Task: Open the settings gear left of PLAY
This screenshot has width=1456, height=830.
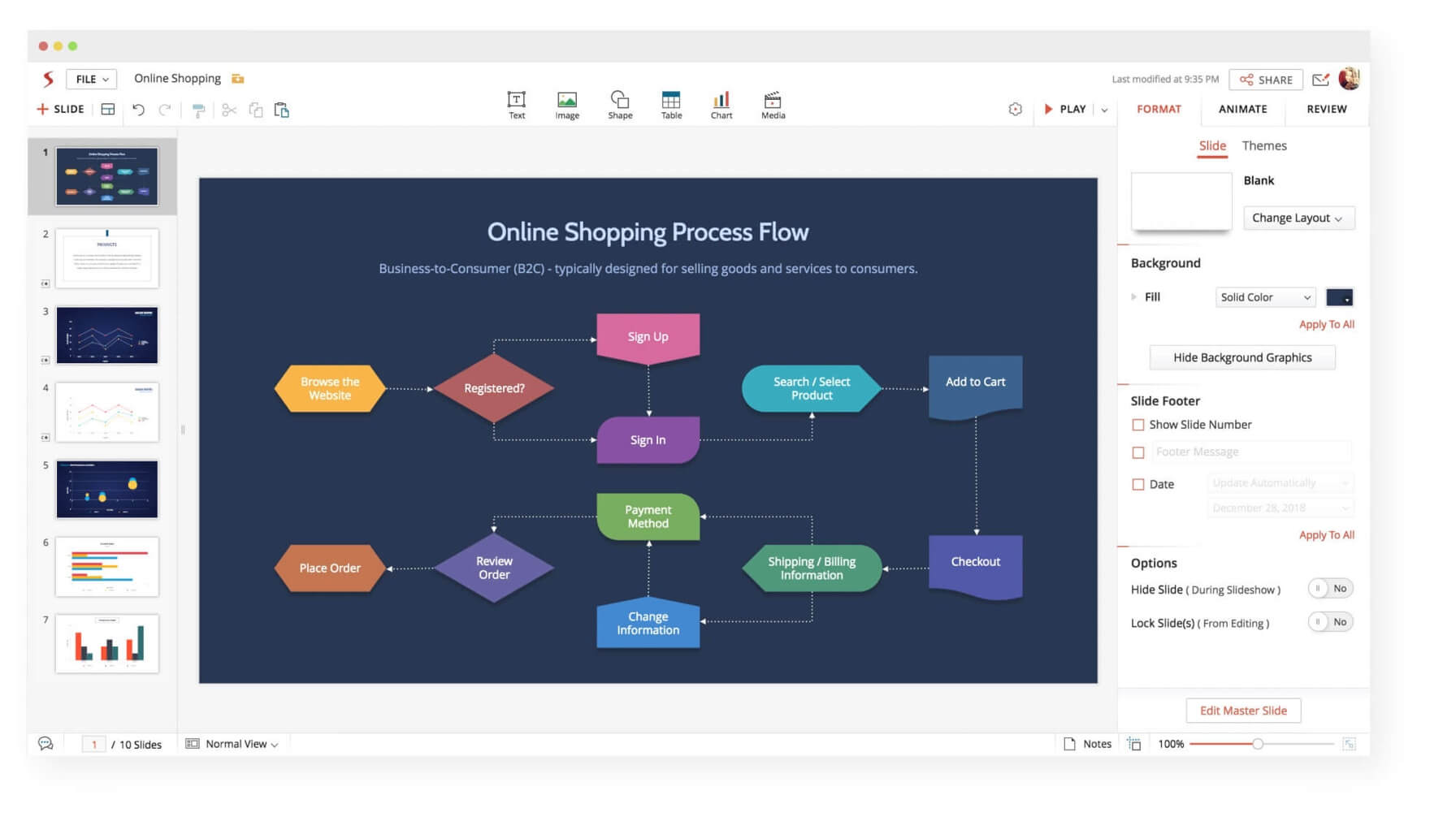Action: 1015,109
